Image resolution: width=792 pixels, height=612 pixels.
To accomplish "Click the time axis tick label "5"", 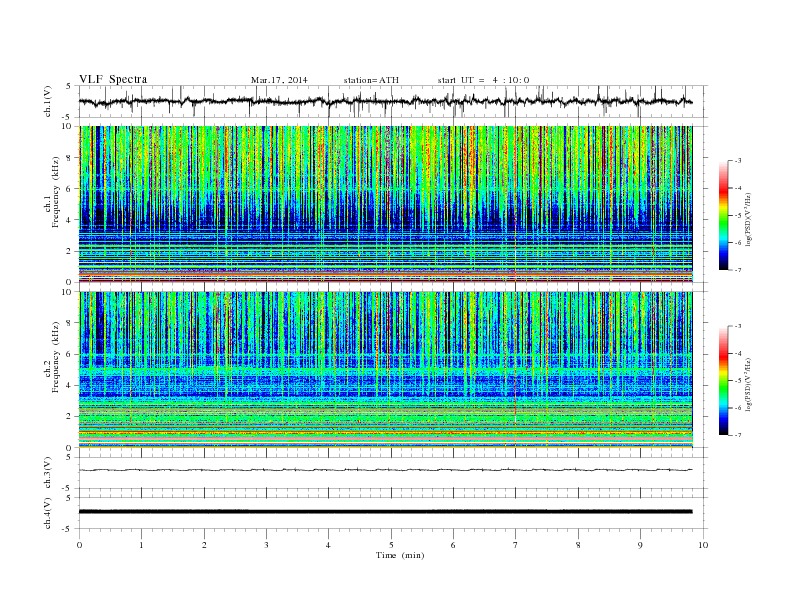I will 391,545.
